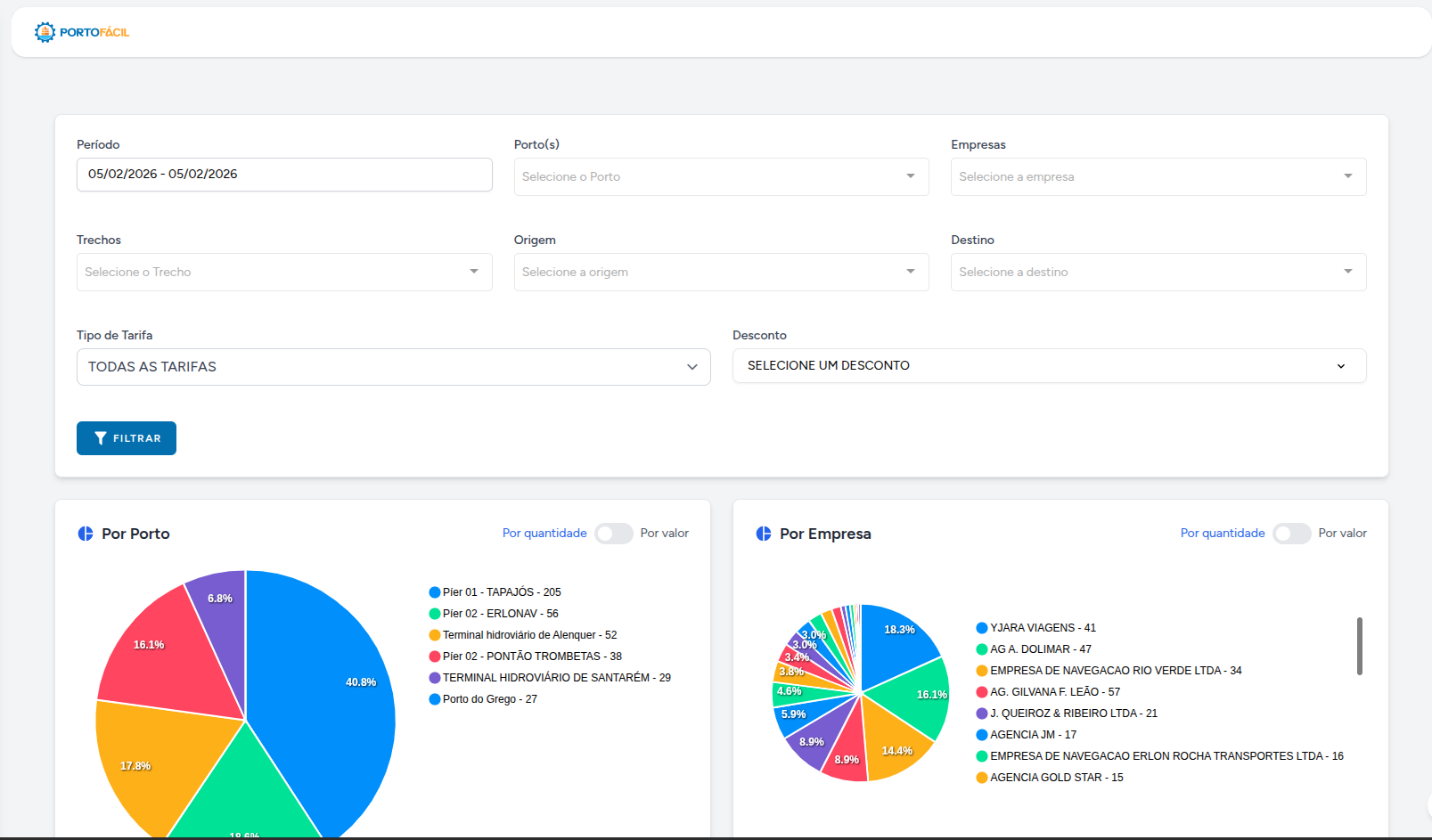Toggle Por Porto chart to Por valor
Viewport: 1432px width, 840px height.
(x=613, y=534)
